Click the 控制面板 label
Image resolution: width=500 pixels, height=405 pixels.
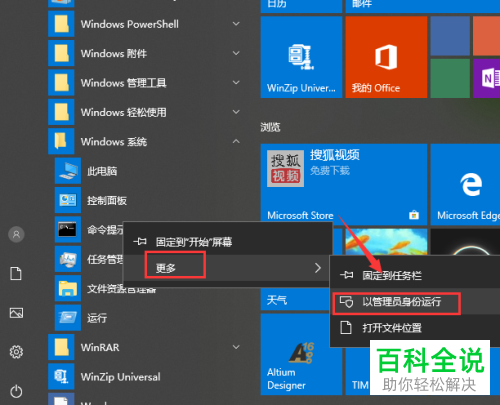pyautogui.click(x=107, y=200)
